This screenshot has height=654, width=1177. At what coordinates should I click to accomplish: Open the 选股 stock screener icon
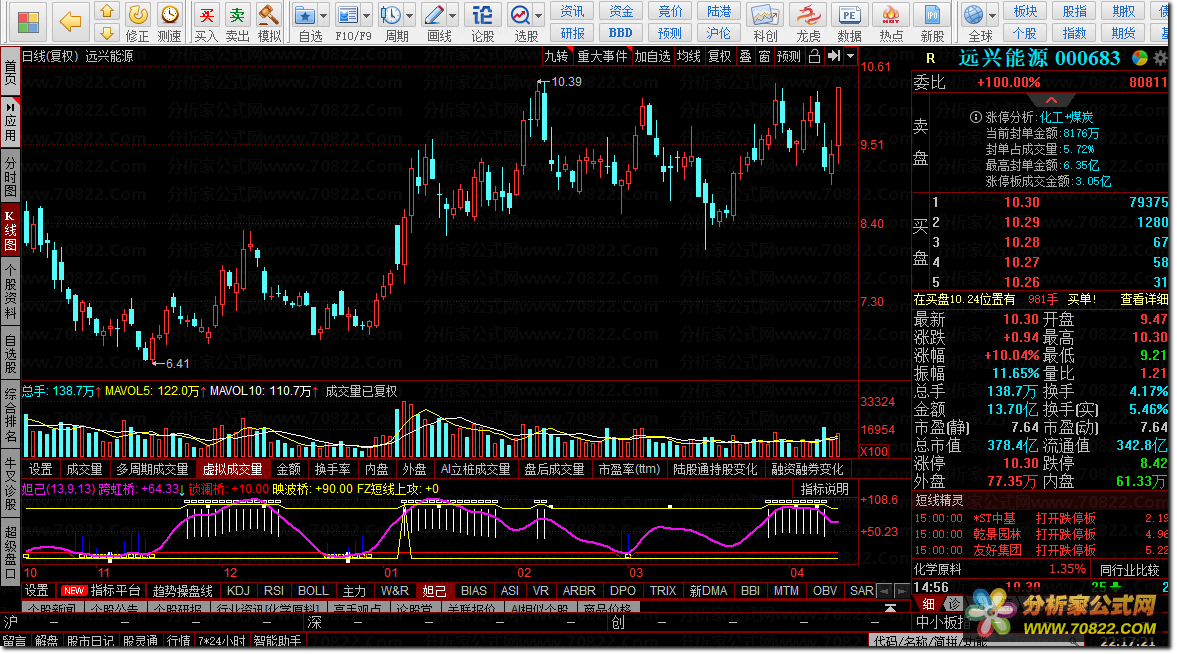coord(520,23)
